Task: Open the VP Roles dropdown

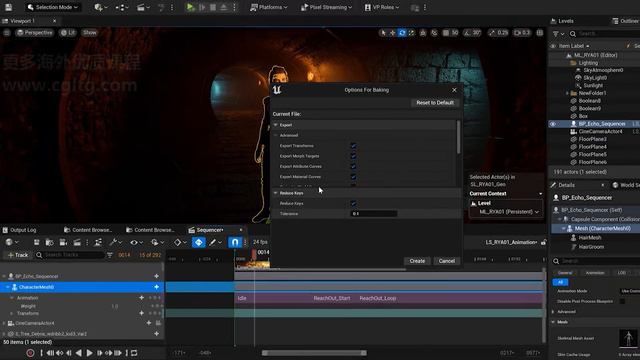Action: [x=382, y=7]
